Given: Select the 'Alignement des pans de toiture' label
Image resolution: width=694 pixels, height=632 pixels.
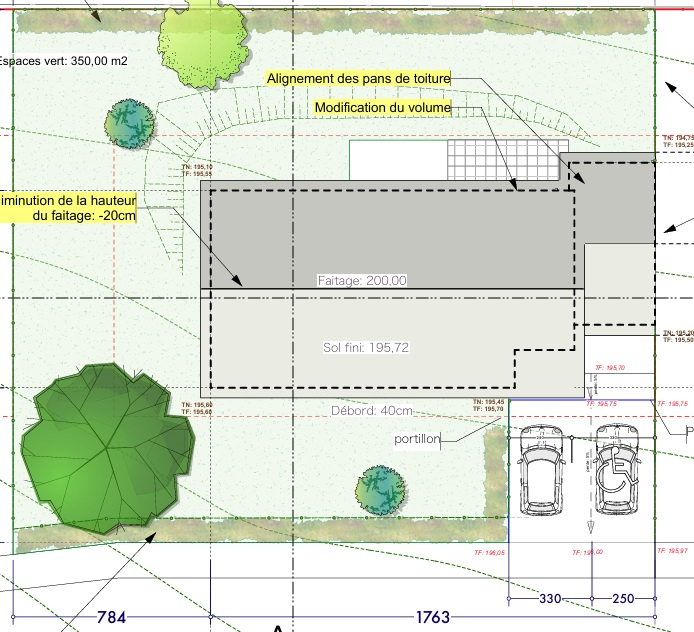Looking at the screenshot, I should coord(359,78).
